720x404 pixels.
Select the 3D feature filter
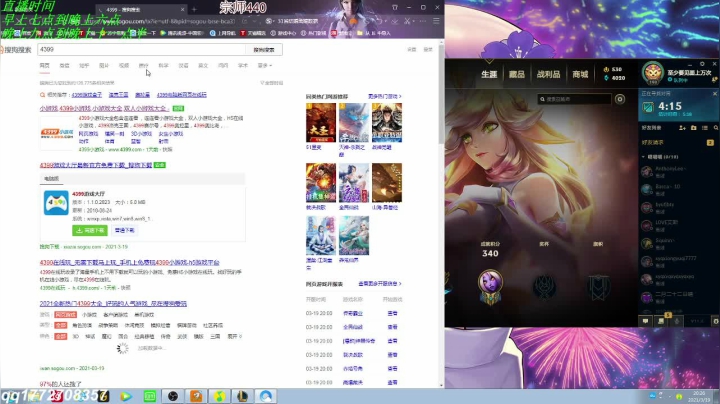[75, 337]
